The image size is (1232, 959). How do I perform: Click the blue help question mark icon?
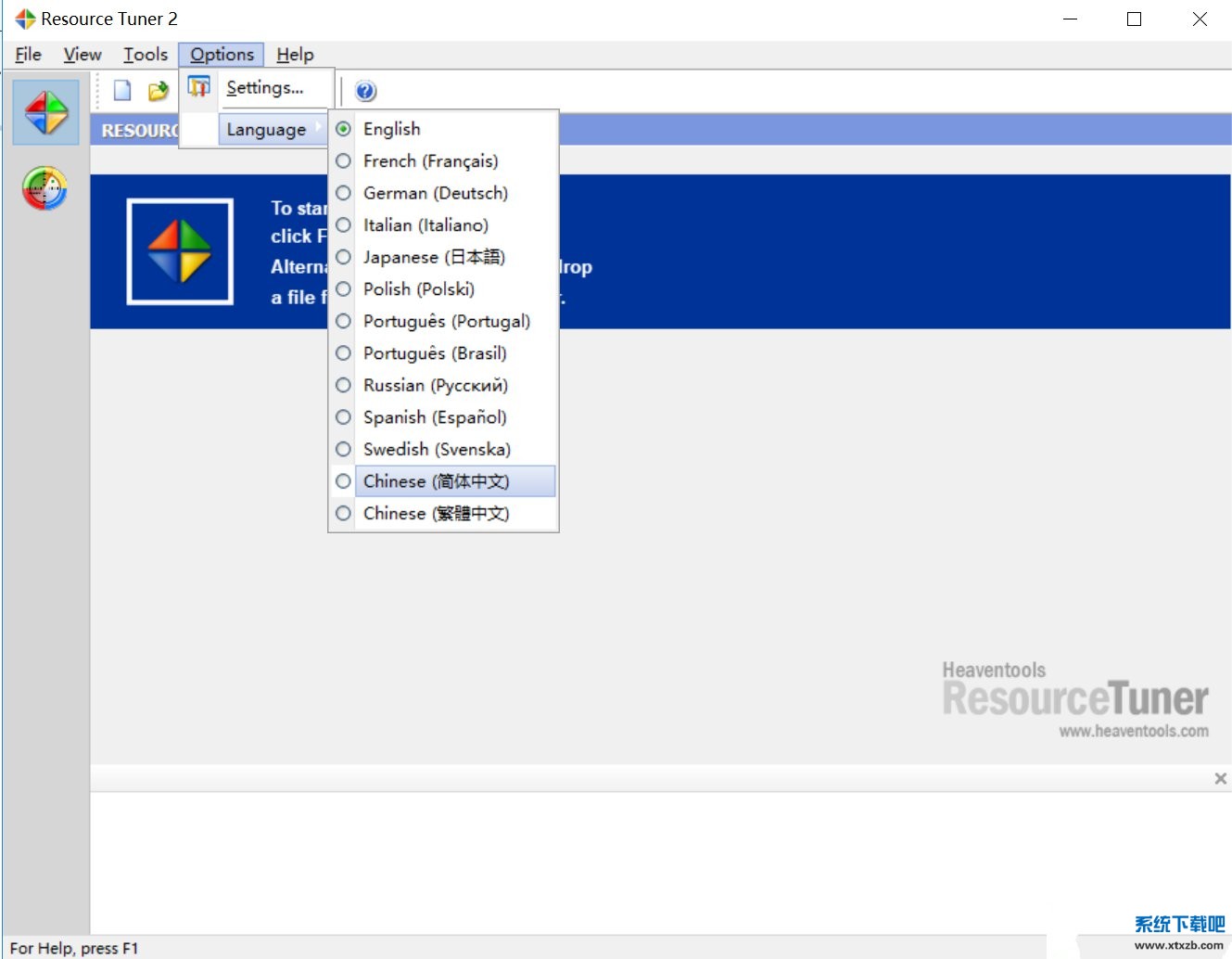click(x=365, y=91)
